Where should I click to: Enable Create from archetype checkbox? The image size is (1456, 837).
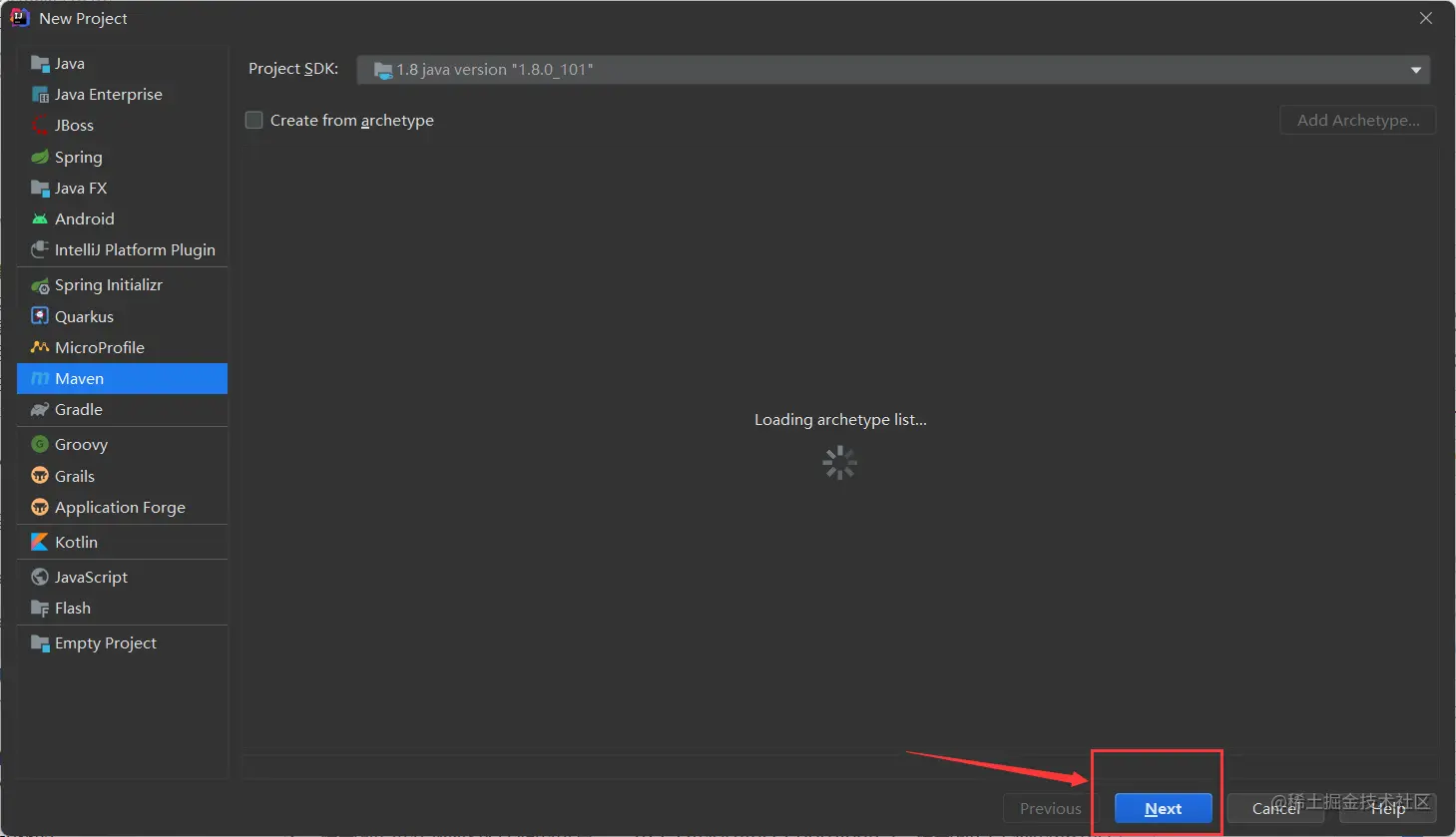tap(254, 120)
